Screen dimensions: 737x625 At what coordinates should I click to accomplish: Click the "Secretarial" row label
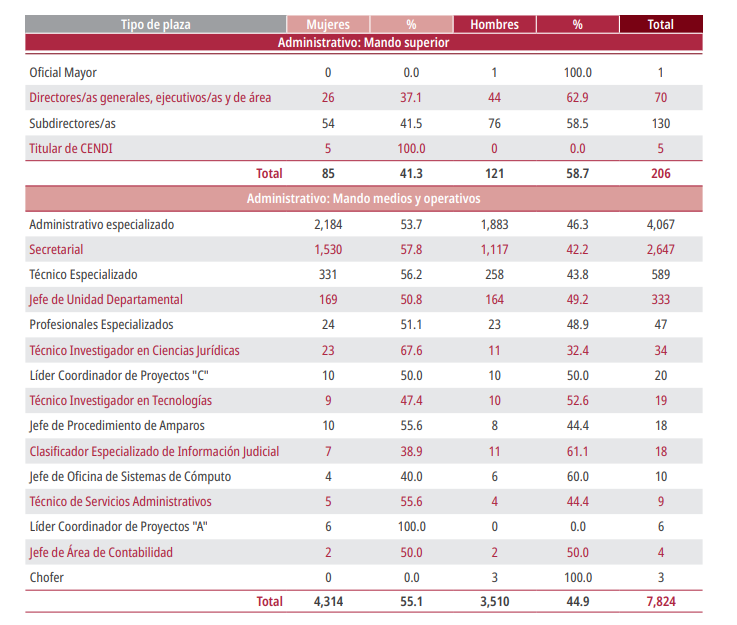pos(56,249)
